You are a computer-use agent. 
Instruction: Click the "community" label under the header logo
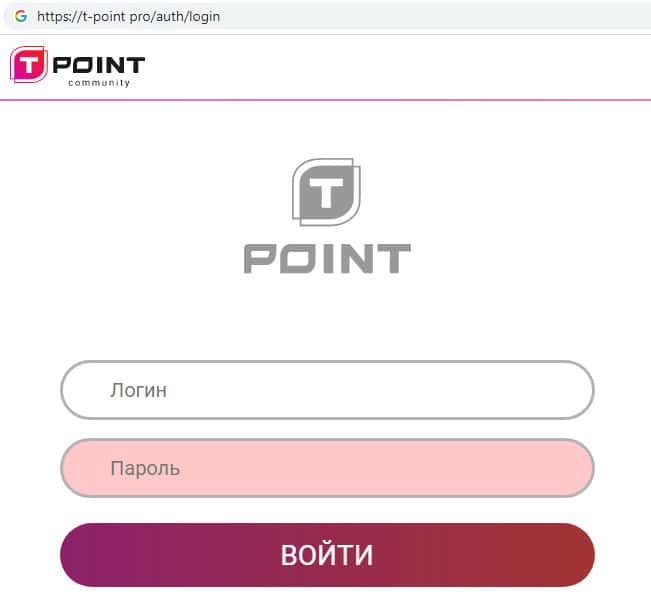click(99, 83)
